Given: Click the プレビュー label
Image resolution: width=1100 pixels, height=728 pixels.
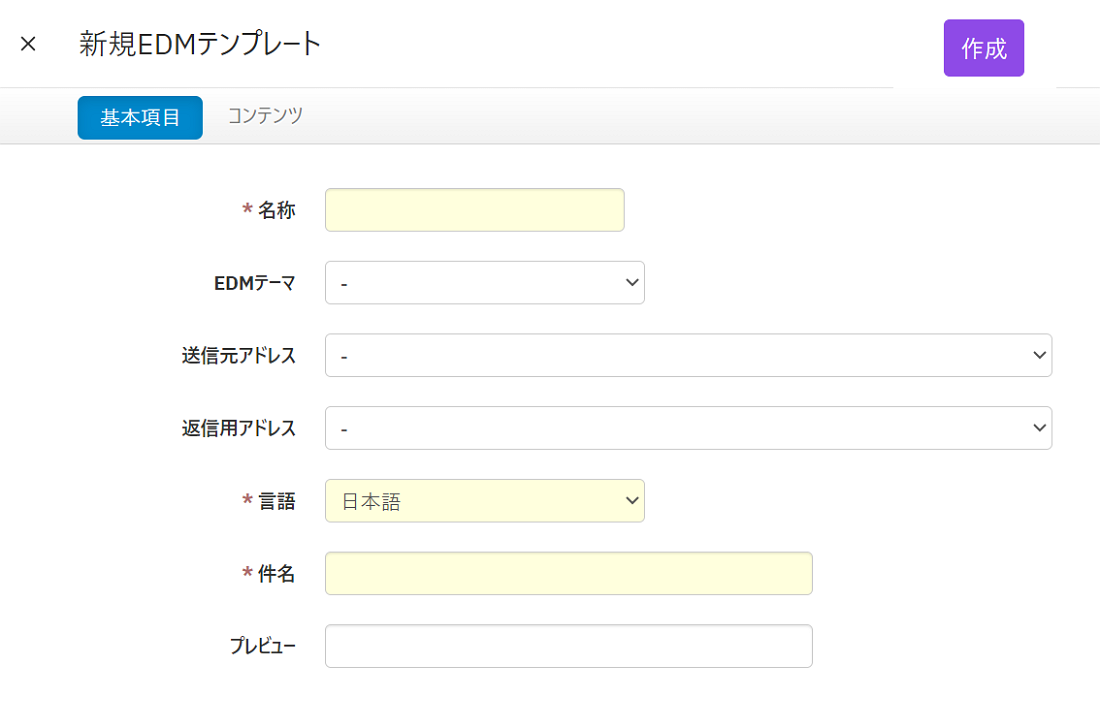Looking at the screenshot, I should coord(263,646).
